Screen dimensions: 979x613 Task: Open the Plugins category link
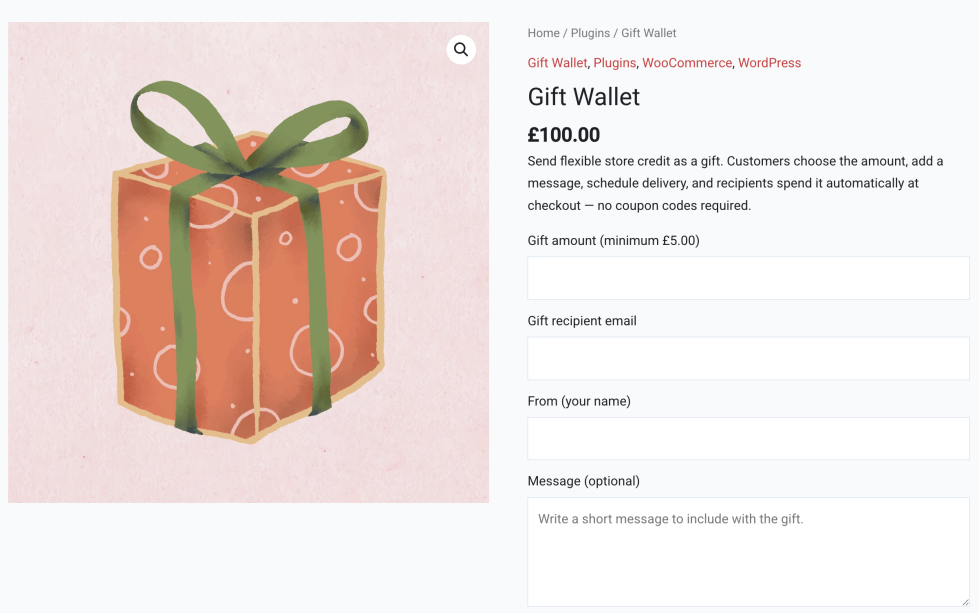614,62
